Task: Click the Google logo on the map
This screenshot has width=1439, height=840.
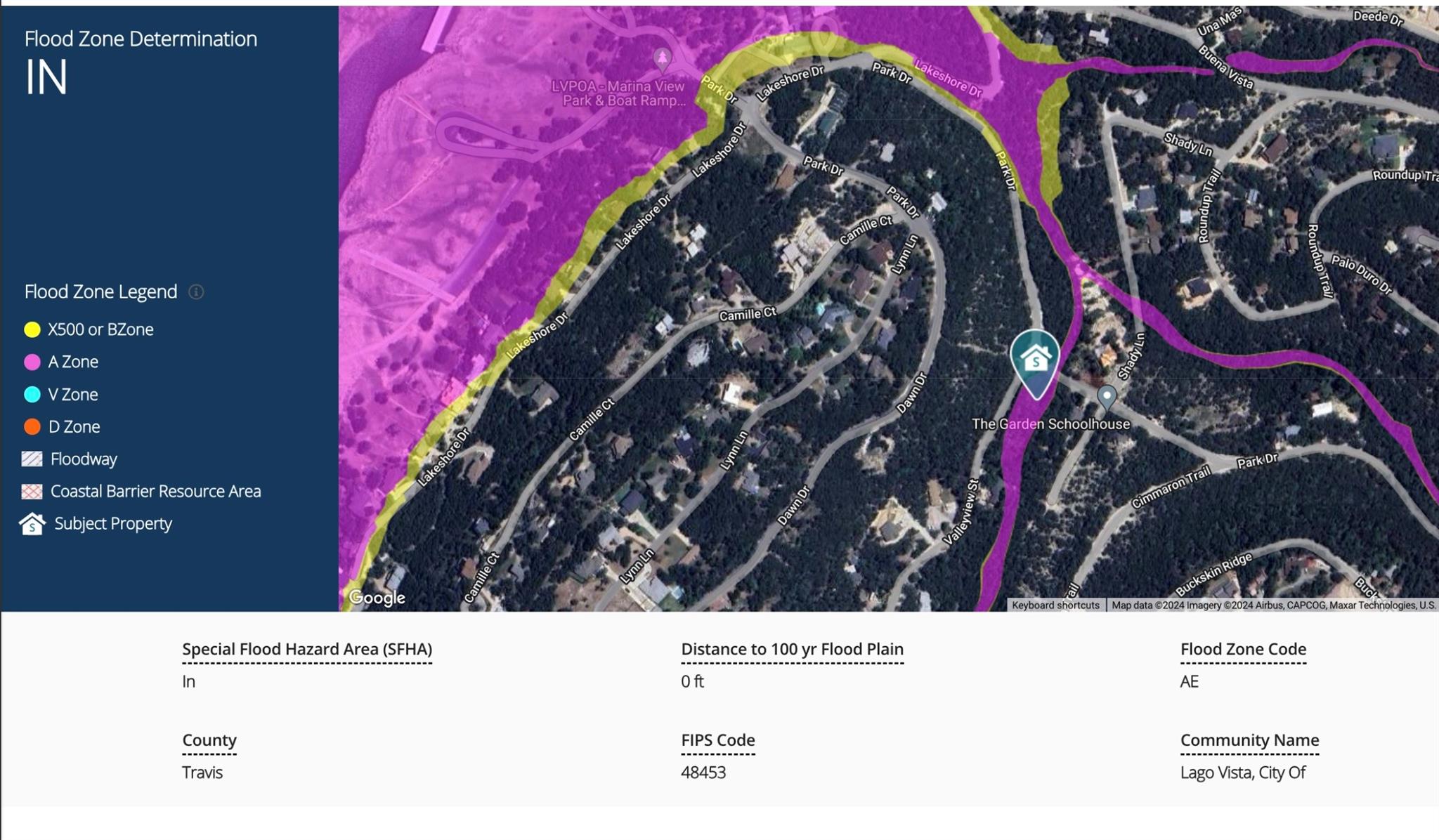Action: tap(377, 598)
